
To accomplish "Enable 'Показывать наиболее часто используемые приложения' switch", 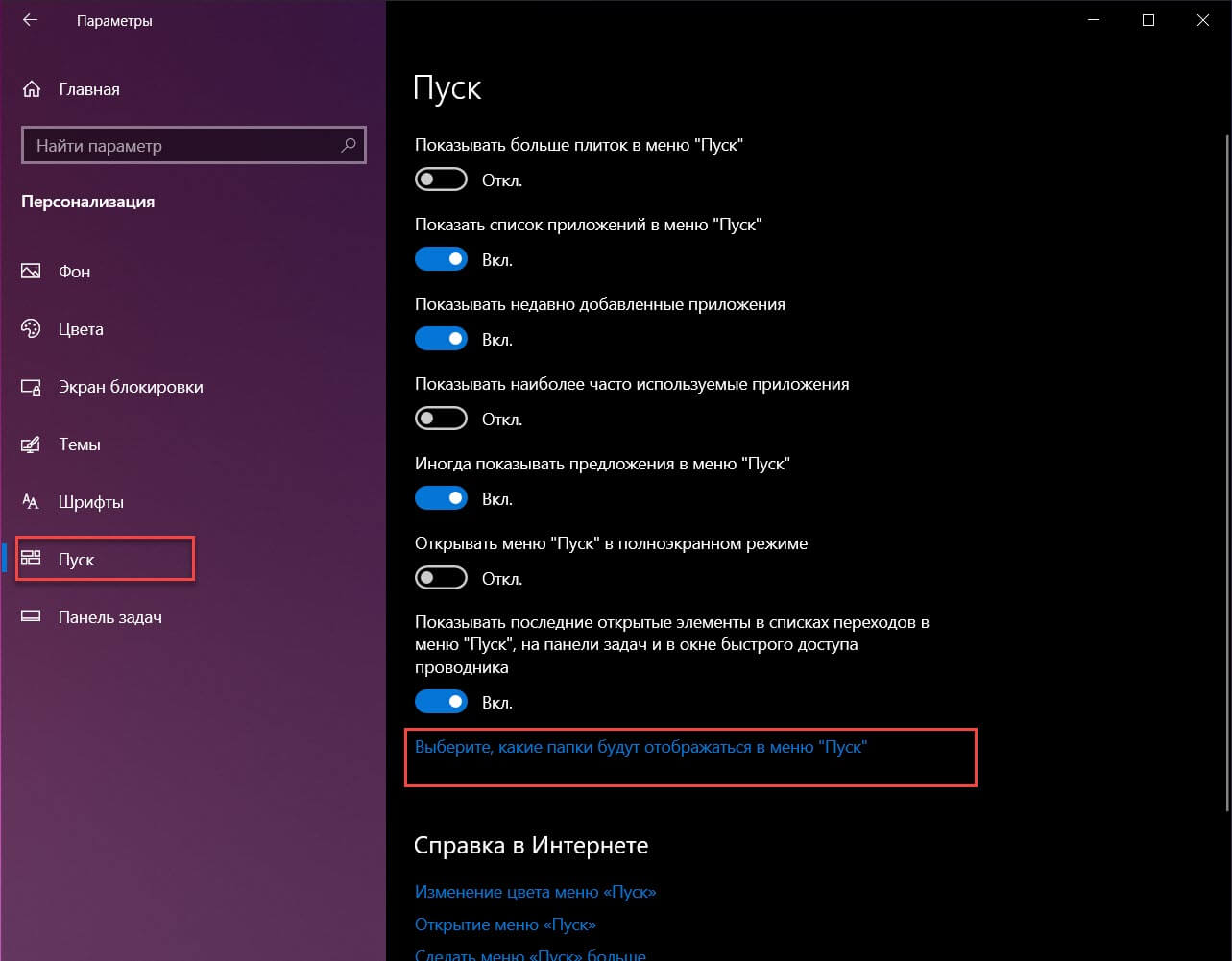I will point(441,419).
